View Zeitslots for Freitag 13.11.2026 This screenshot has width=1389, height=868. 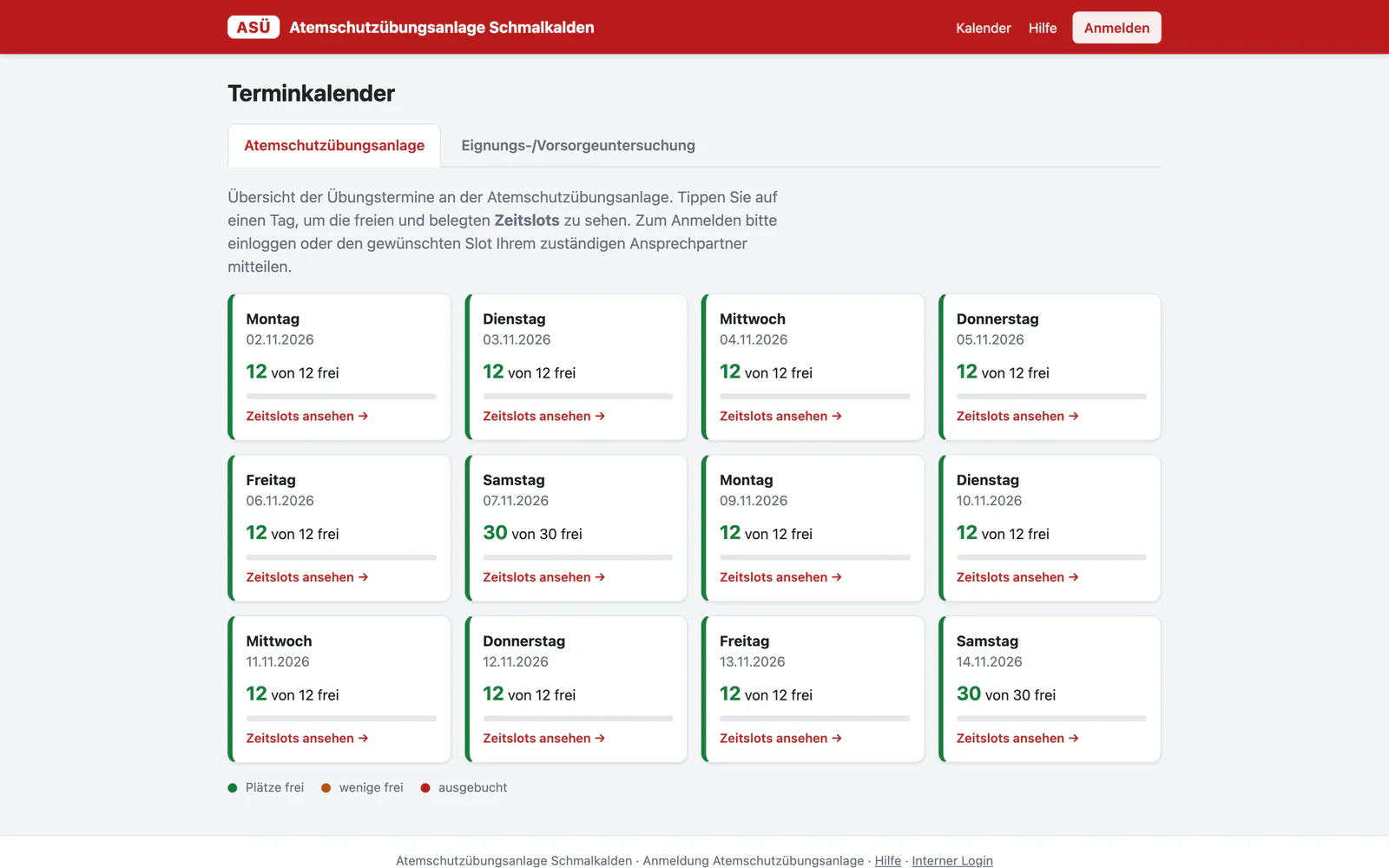click(781, 739)
